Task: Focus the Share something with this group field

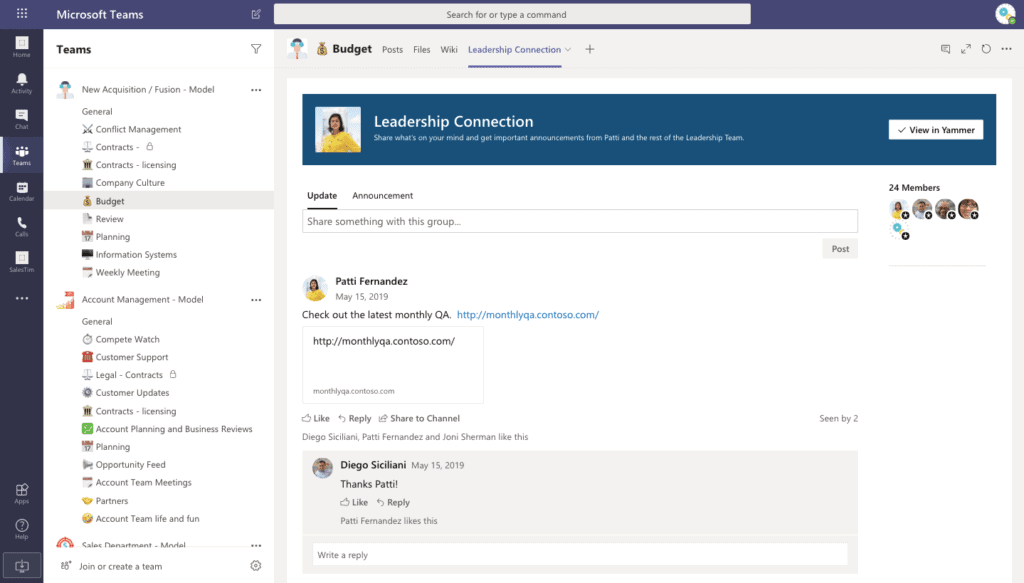Action: [579, 221]
